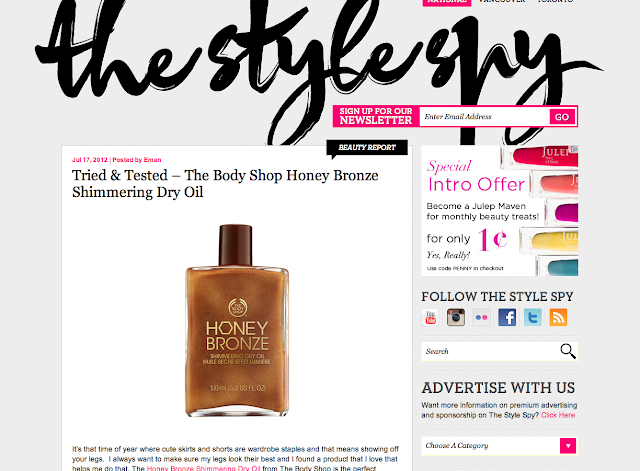The width and height of the screenshot is (640, 471).
Task: Select the National edition tab
Action: point(447,2)
